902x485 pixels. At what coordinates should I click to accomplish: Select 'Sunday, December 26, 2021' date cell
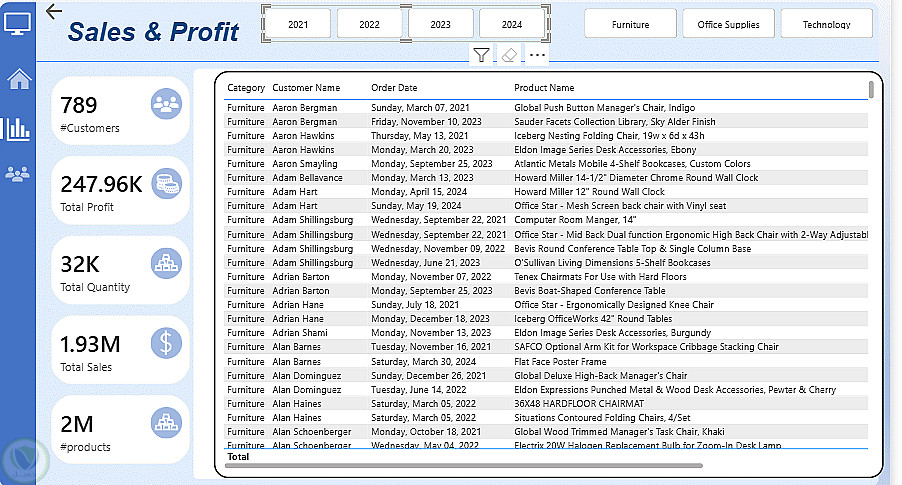click(x=429, y=376)
